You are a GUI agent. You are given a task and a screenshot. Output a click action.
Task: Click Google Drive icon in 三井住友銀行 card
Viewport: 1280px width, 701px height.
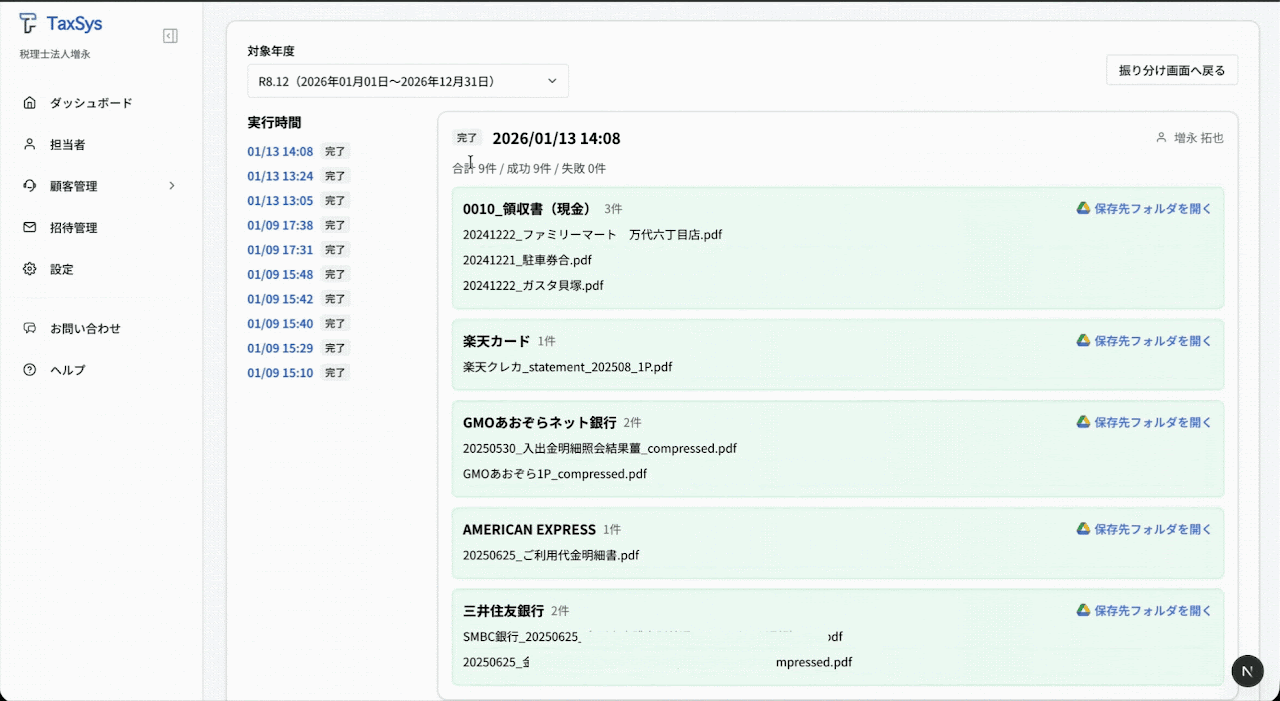pos(1083,610)
